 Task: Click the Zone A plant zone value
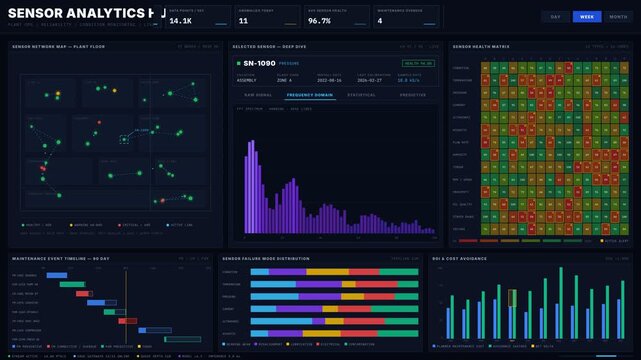click(284, 80)
